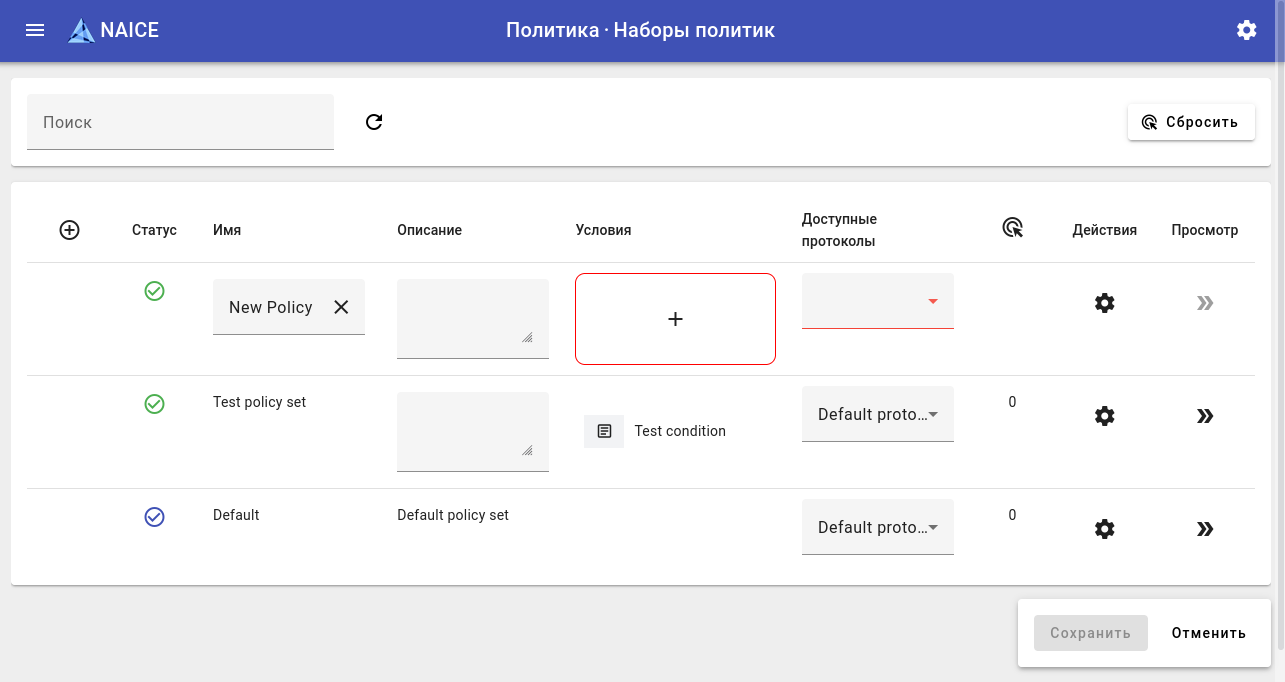The image size is (1285, 682).
Task: Click the Имя column header
Action: [227, 230]
